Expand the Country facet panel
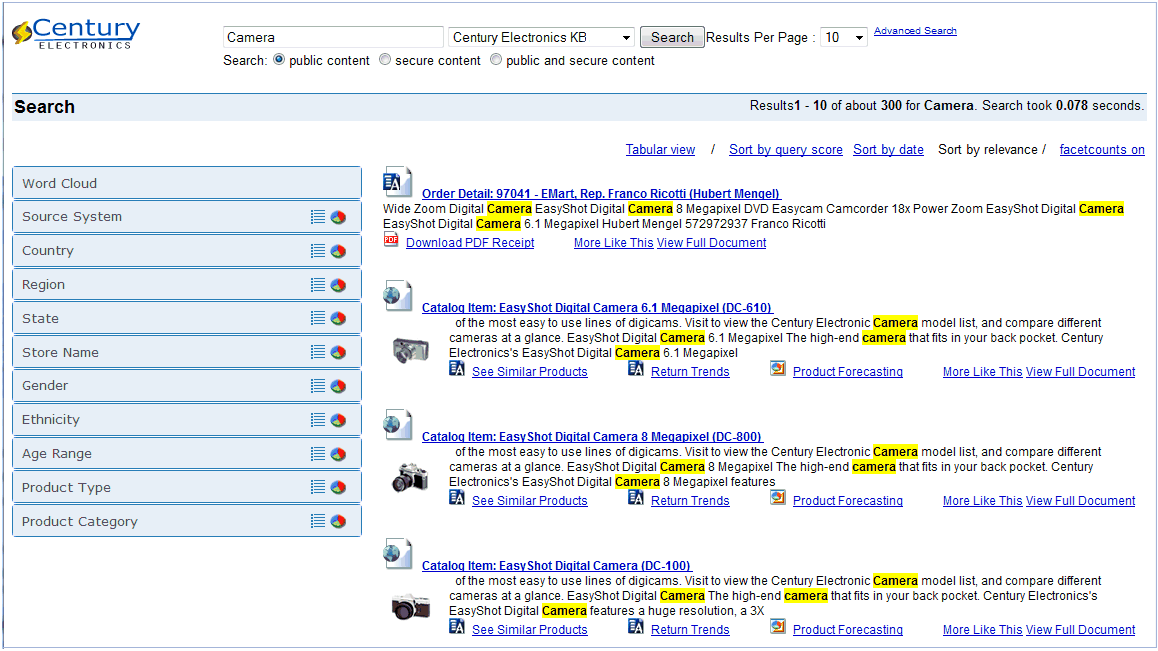 click(x=187, y=250)
